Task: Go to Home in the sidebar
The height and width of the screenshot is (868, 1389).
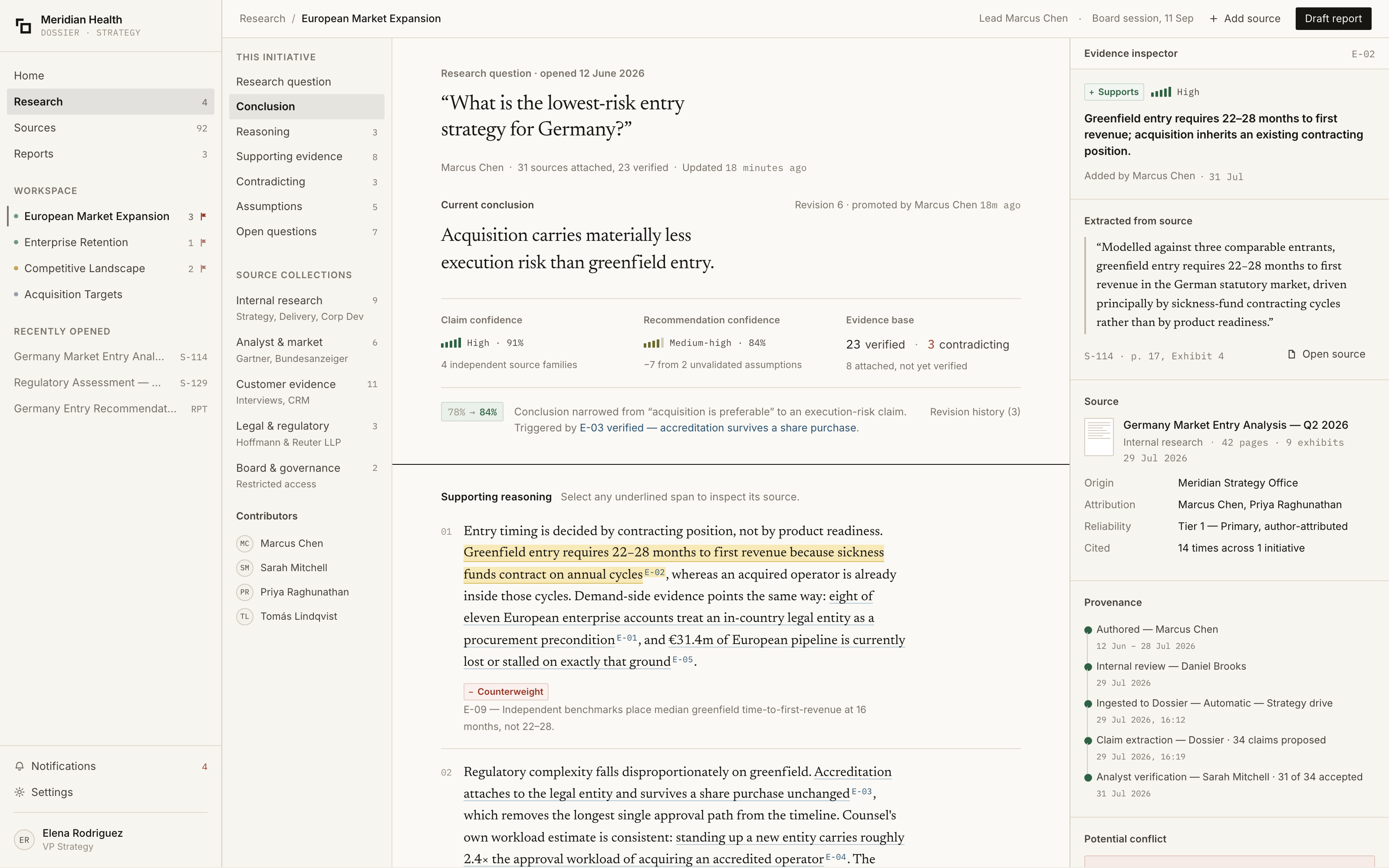Action: 110,76
